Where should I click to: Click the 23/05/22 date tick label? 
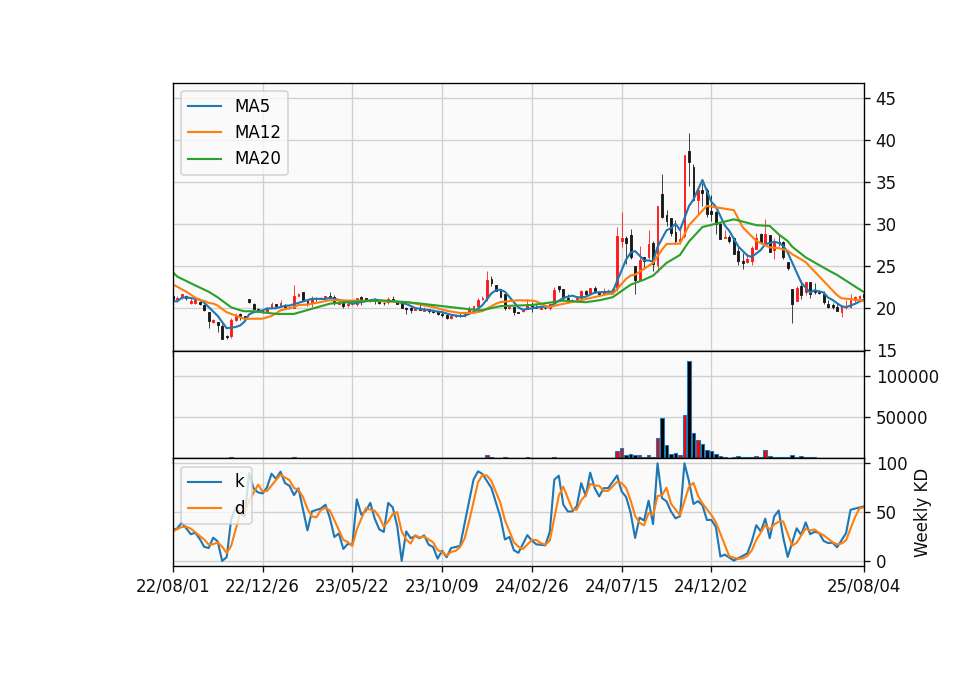(x=351, y=586)
